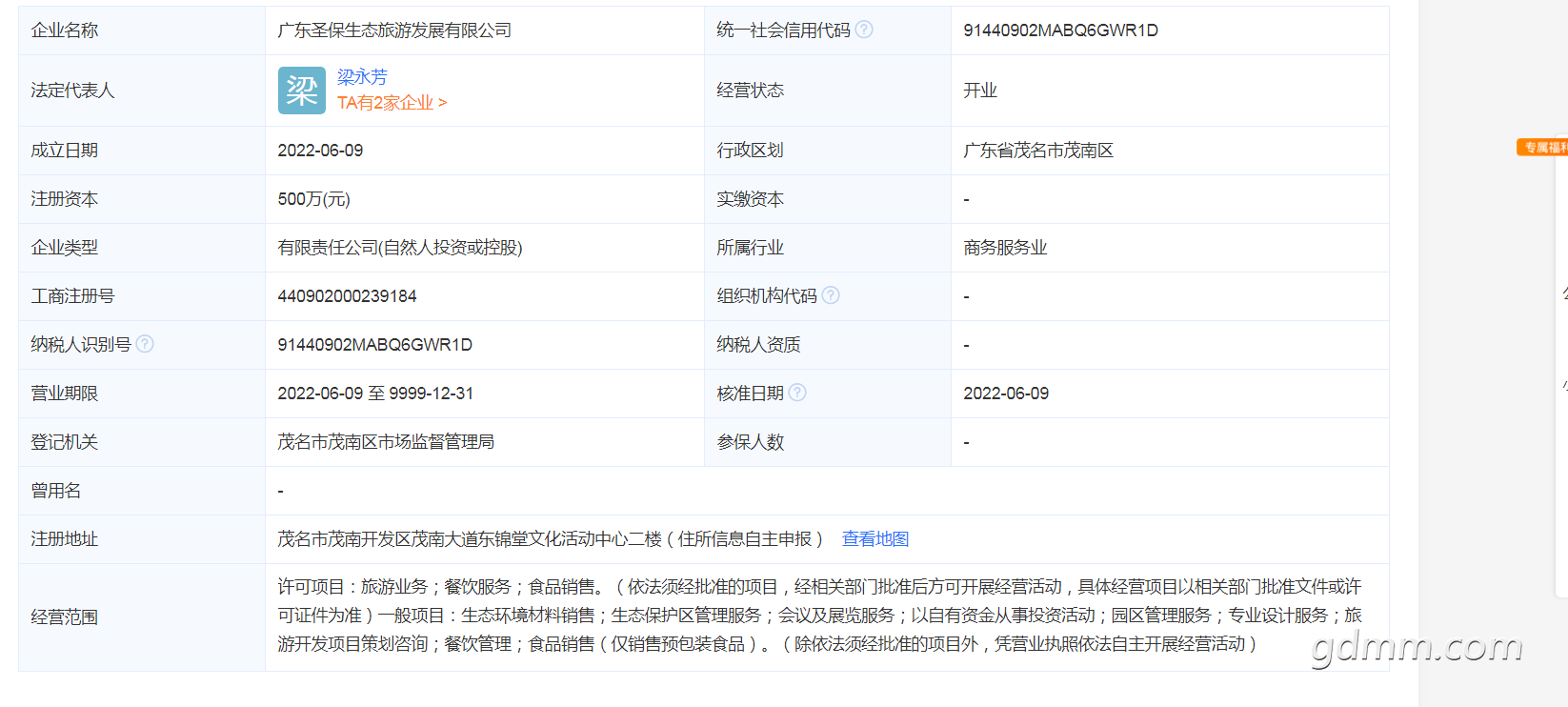This screenshot has height=707, width=1568.
Task: Click registration authority 茂名市茂南区市场监督管理局
Action: tap(386, 442)
